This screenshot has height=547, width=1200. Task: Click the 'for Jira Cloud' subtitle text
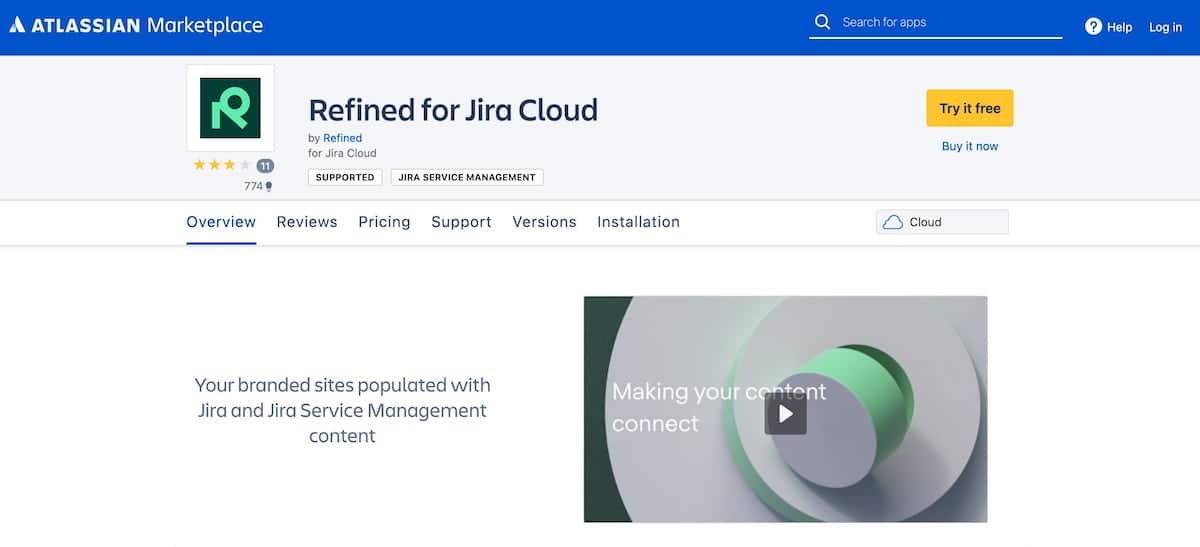pos(342,153)
